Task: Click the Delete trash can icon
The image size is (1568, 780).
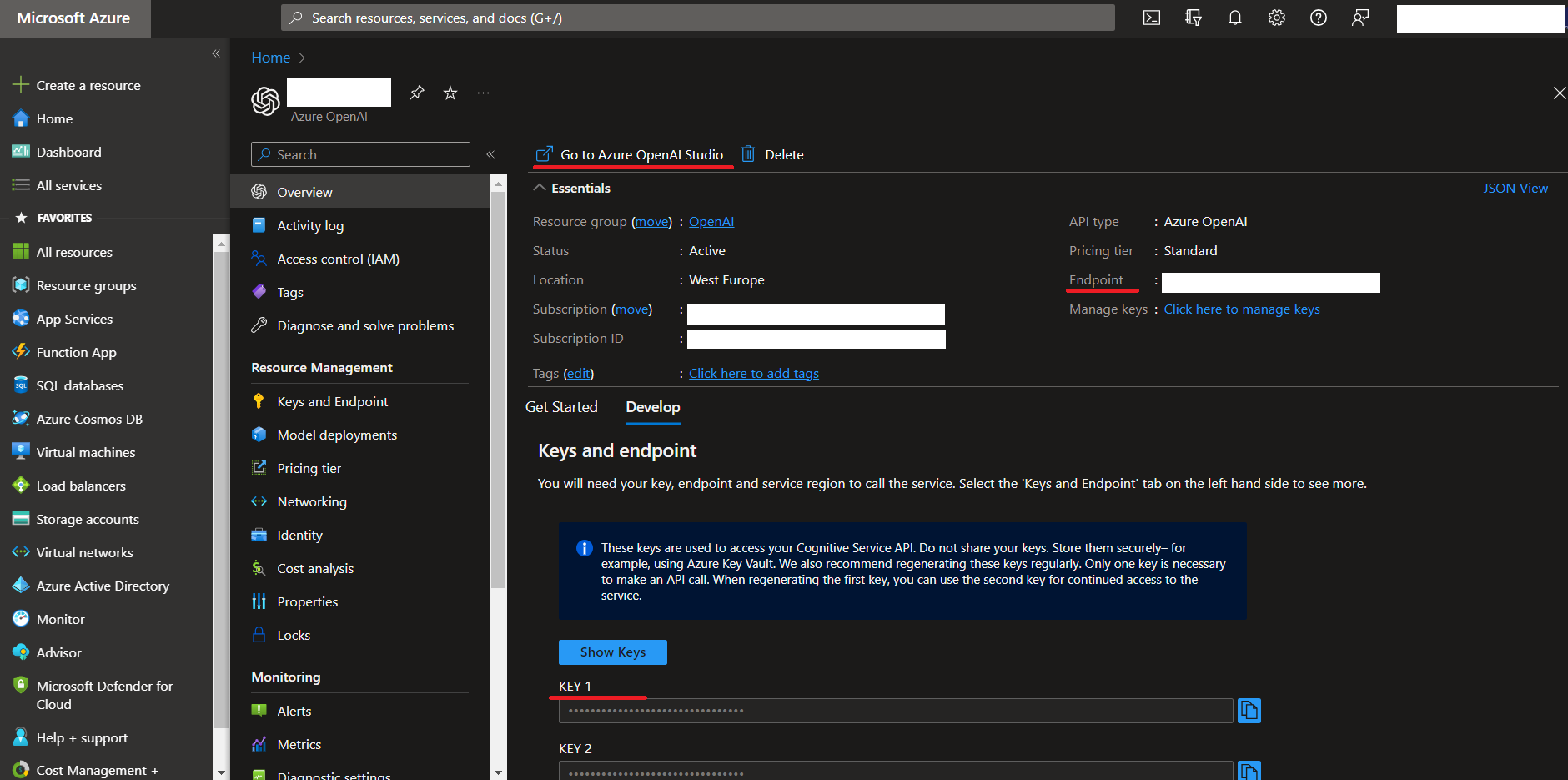Action: 748,154
